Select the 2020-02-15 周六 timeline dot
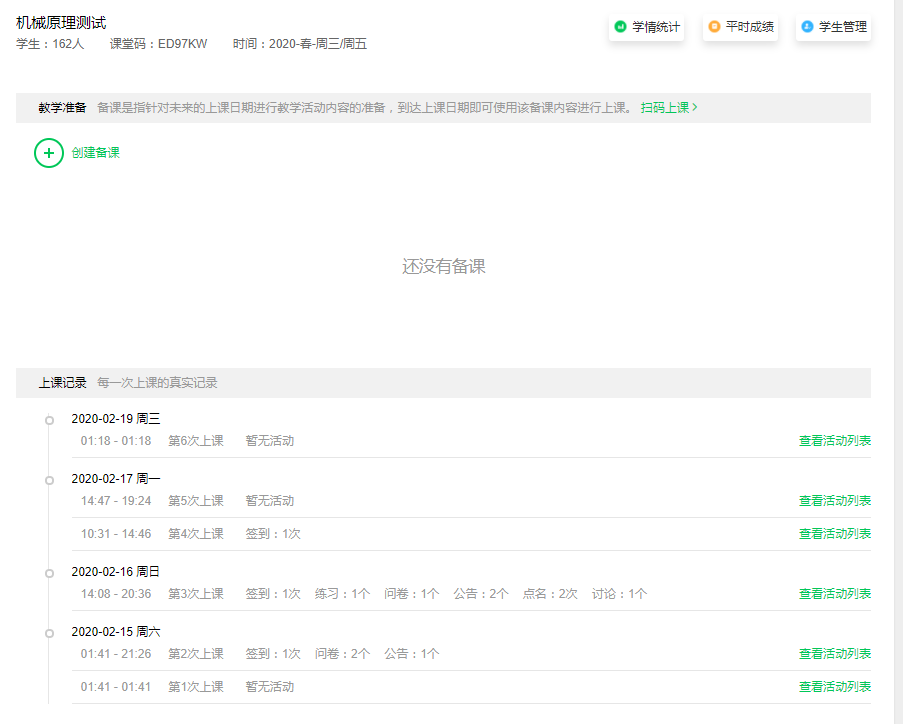Viewport: 903px width, 724px height. click(49, 633)
